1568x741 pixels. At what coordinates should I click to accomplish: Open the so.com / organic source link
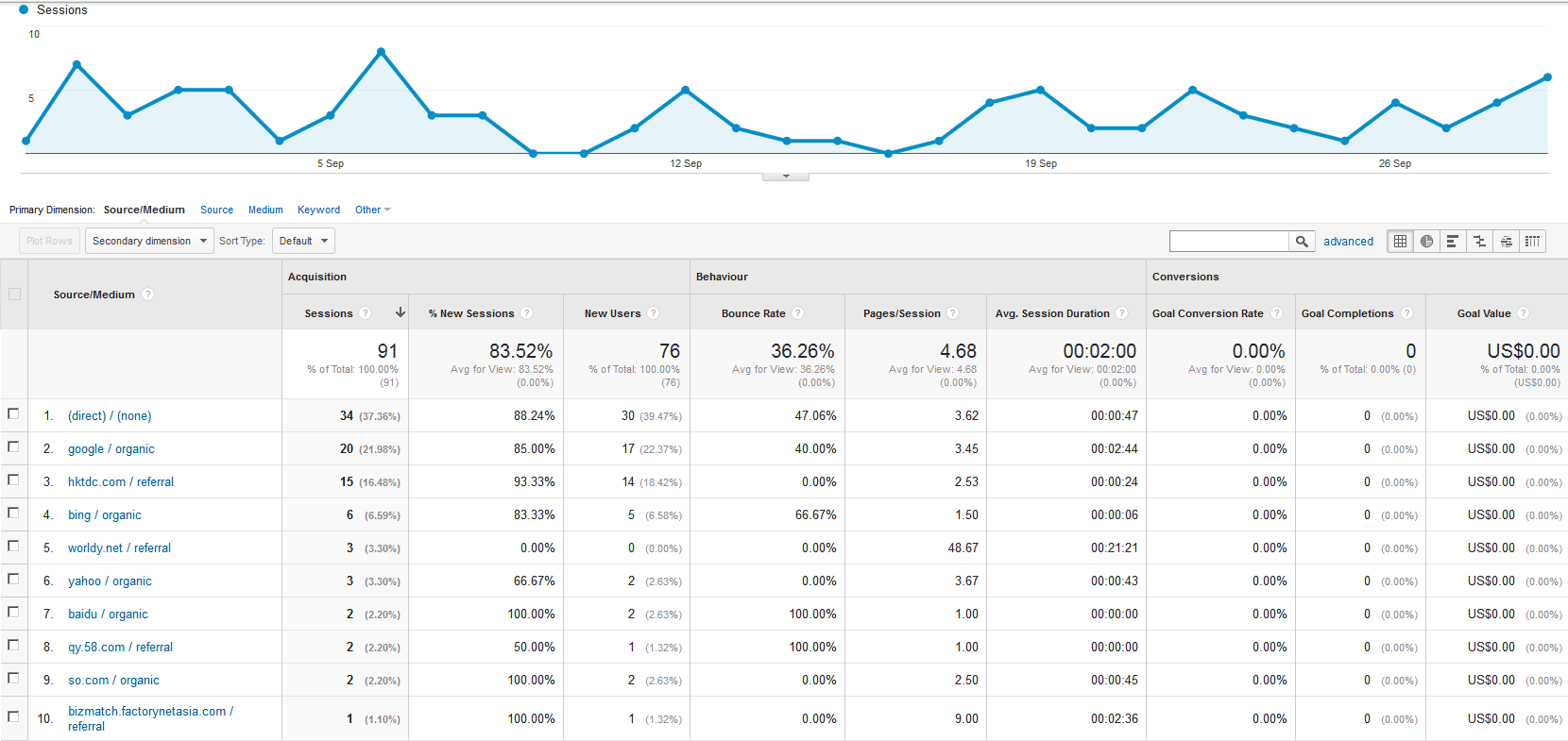click(x=113, y=680)
